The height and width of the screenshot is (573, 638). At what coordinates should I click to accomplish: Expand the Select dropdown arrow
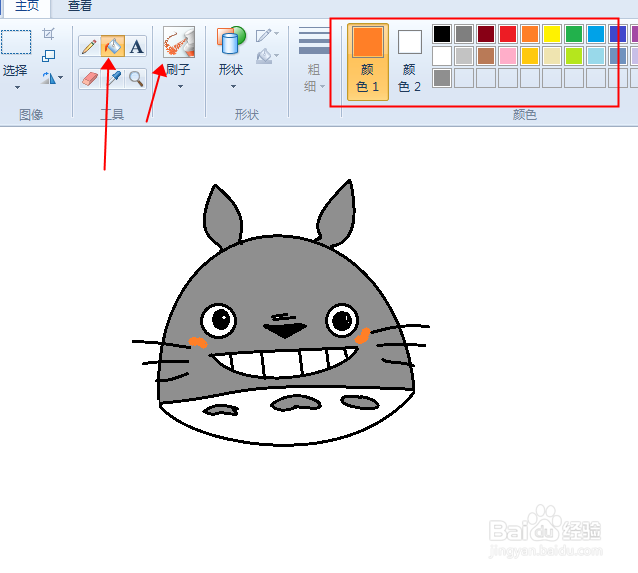pyautogui.click(x=17, y=87)
